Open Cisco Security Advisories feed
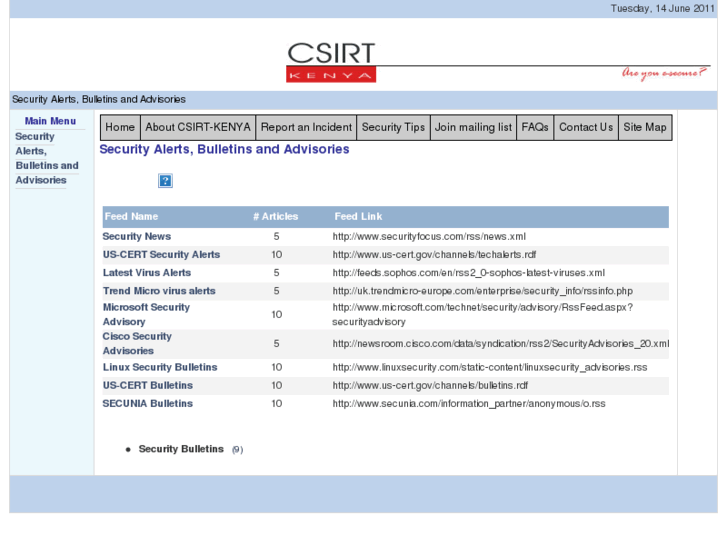Viewport: 727px width, 545px height. pos(137,344)
